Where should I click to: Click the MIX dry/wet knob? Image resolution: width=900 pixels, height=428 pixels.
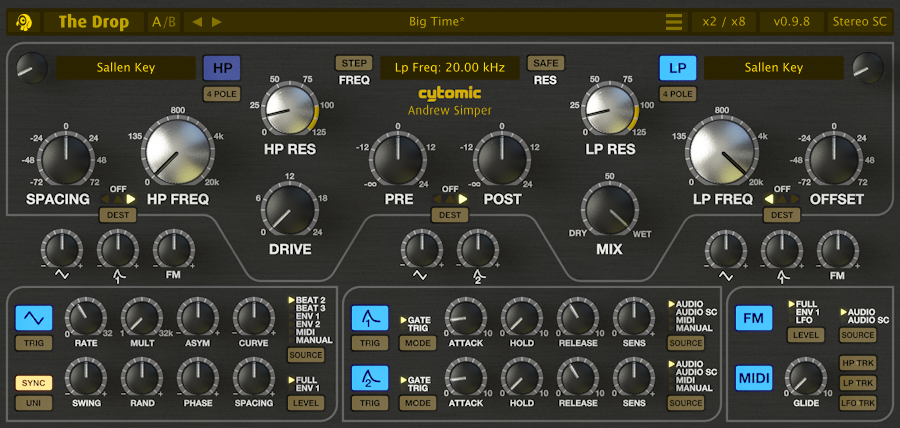[610, 211]
